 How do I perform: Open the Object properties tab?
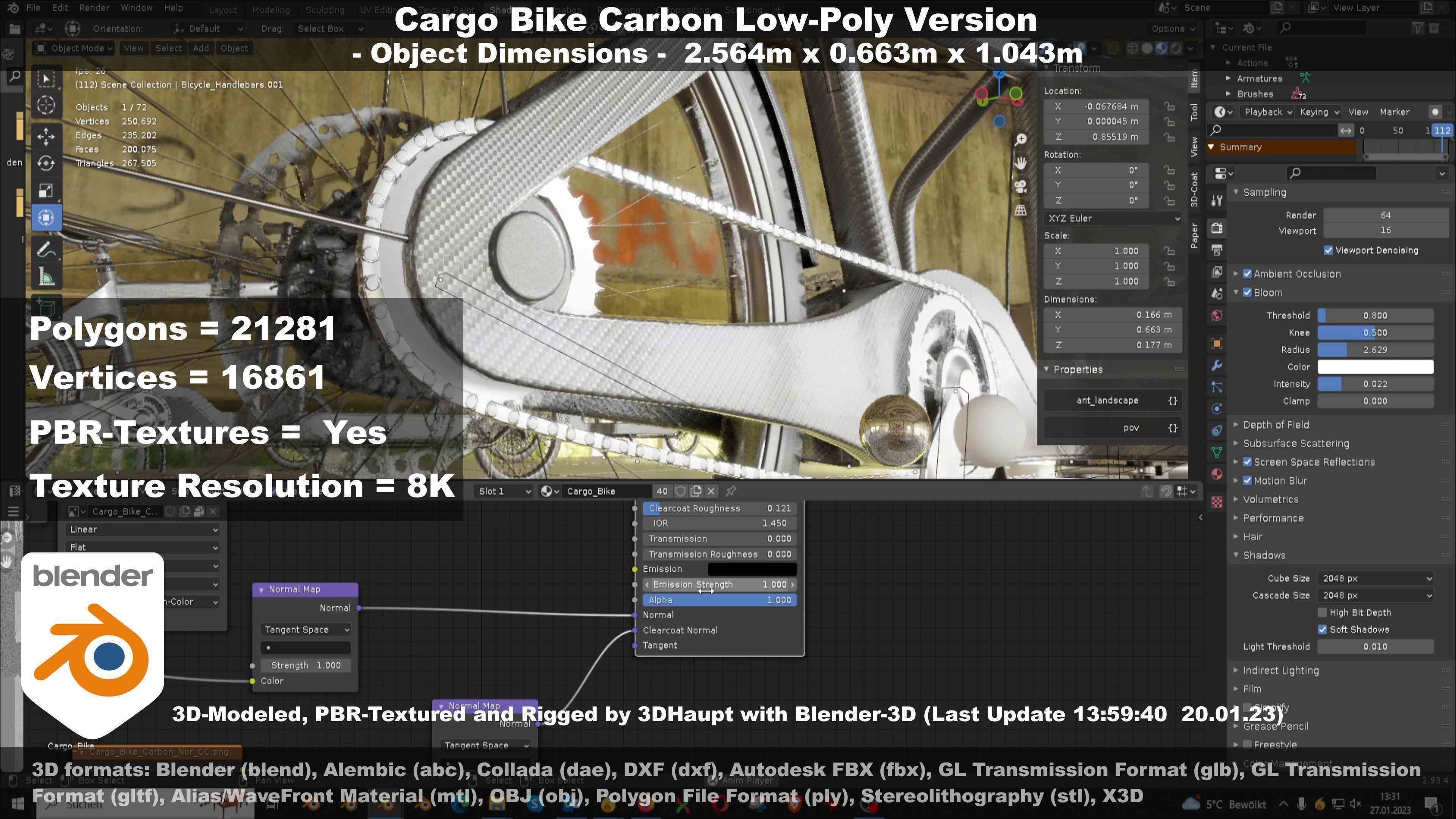pos(1217,344)
